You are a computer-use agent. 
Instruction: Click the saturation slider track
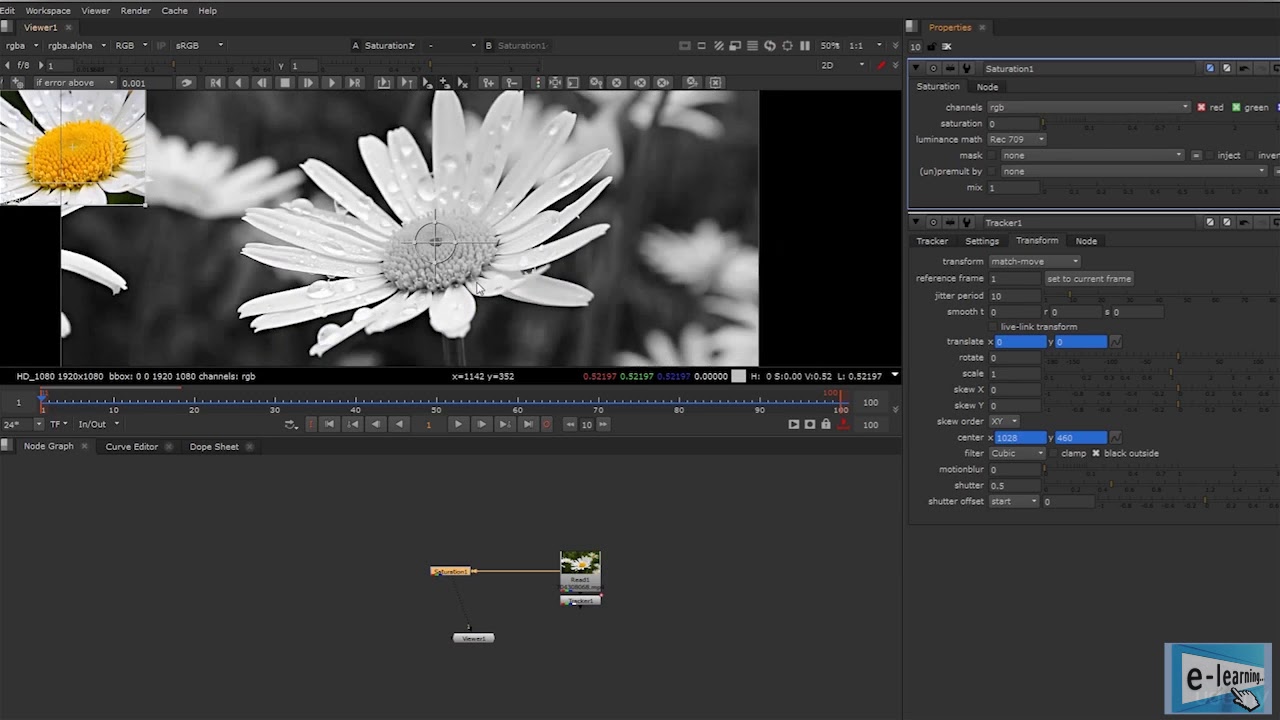pyautogui.click(x=1150, y=124)
